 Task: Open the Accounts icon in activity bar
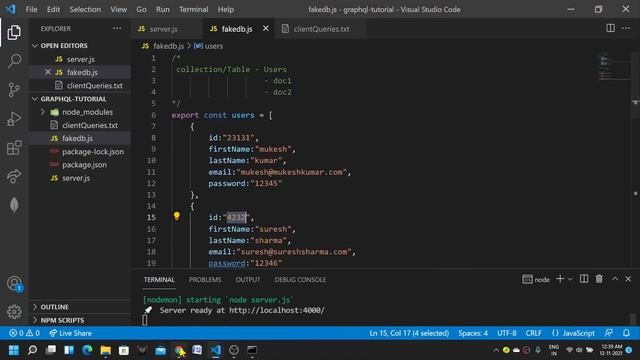click(x=14, y=283)
